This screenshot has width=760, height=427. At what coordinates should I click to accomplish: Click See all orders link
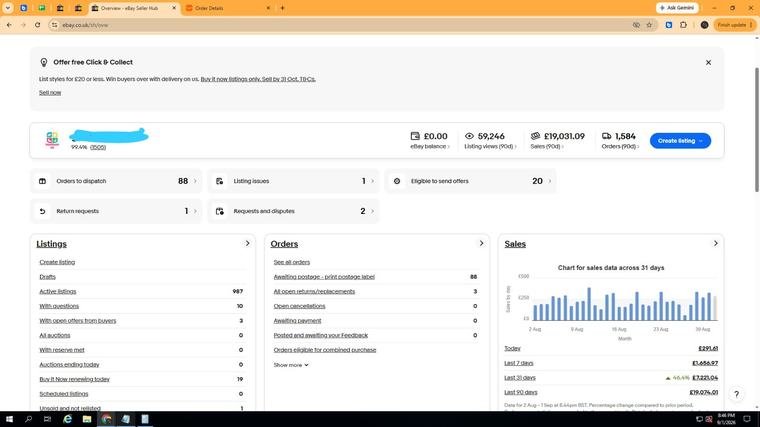[x=292, y=262]
